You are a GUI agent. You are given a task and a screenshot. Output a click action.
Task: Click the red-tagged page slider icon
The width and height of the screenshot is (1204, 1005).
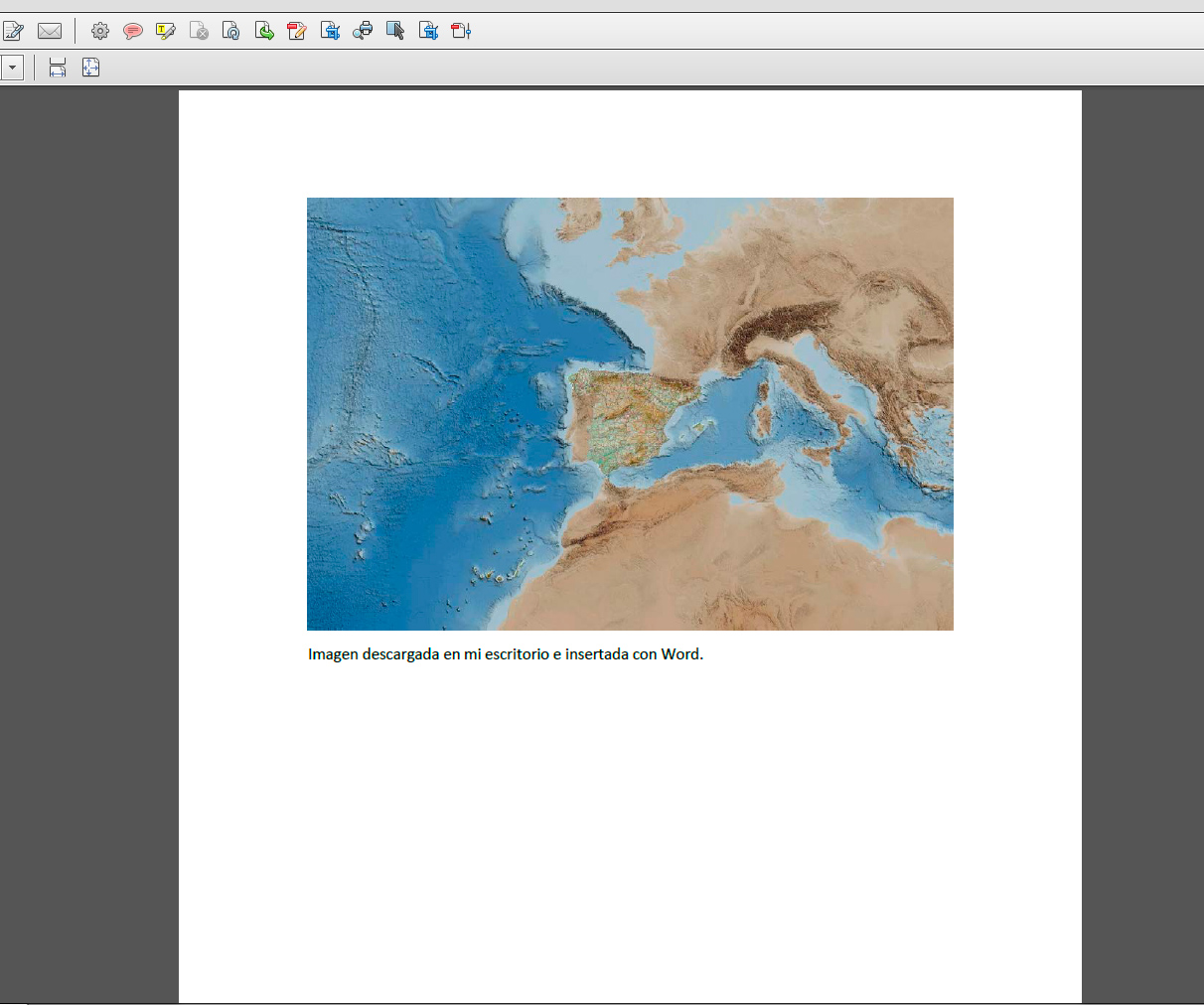point(462,31)
